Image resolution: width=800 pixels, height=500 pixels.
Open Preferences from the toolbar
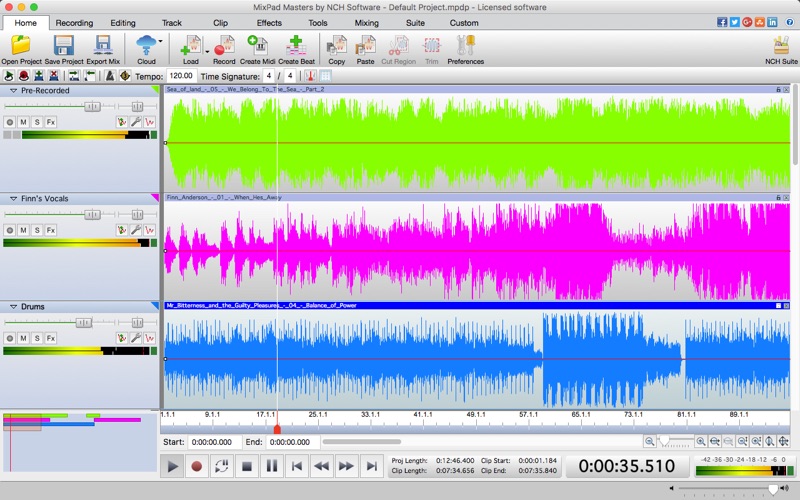465,45
